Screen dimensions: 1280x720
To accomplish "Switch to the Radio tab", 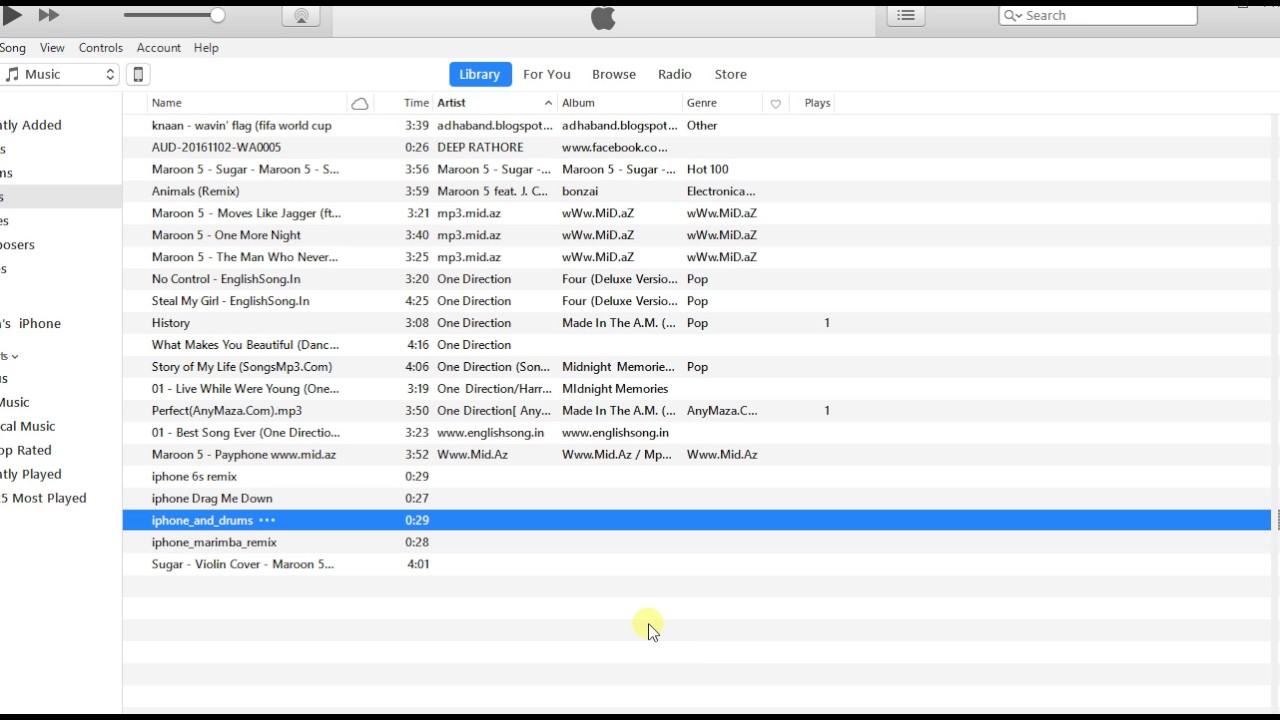I will (x=675, y=74).
